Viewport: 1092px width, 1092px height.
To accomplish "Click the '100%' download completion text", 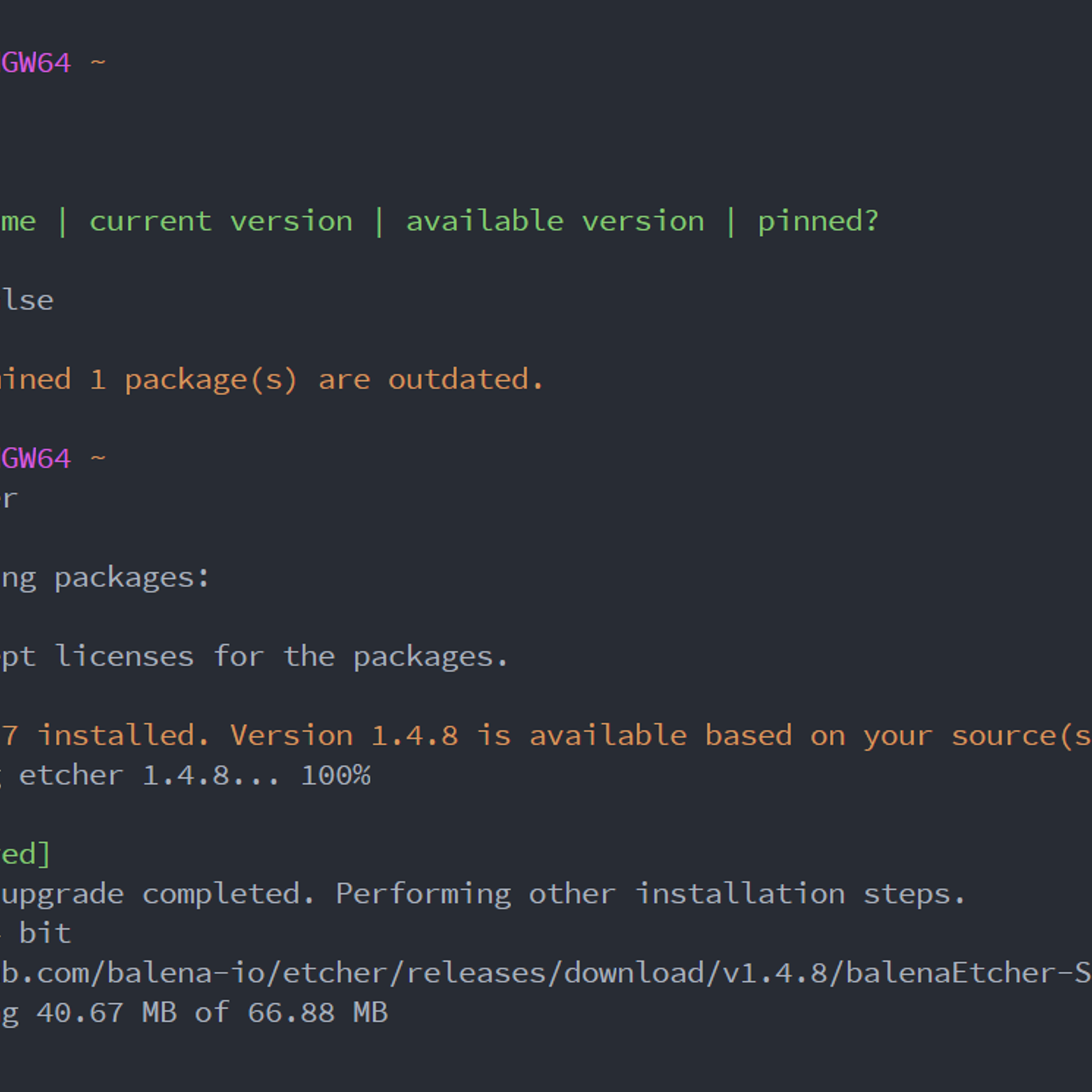I will point(336,775).
